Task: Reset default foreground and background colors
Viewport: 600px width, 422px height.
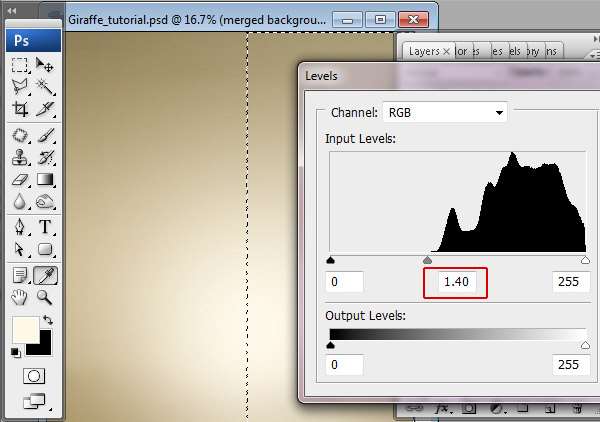Action: (16, 353)
